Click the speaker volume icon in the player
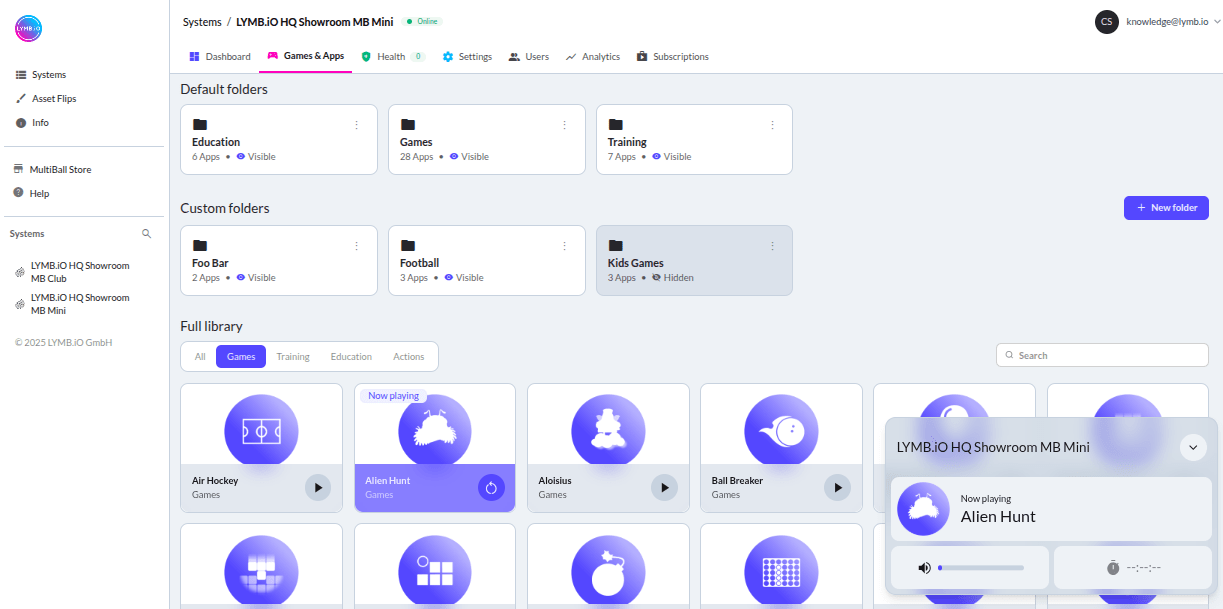The height and width of the screenshot is (609, 1223). 924,568
